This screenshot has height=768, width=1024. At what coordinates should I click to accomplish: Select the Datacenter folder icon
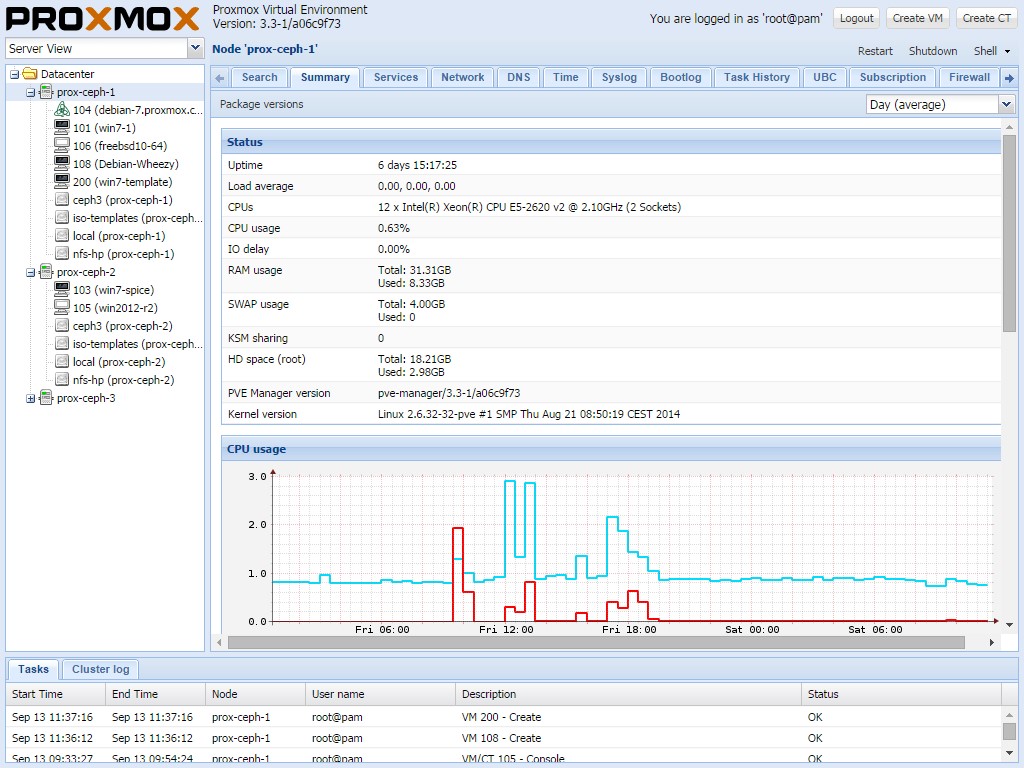(30, 71)
